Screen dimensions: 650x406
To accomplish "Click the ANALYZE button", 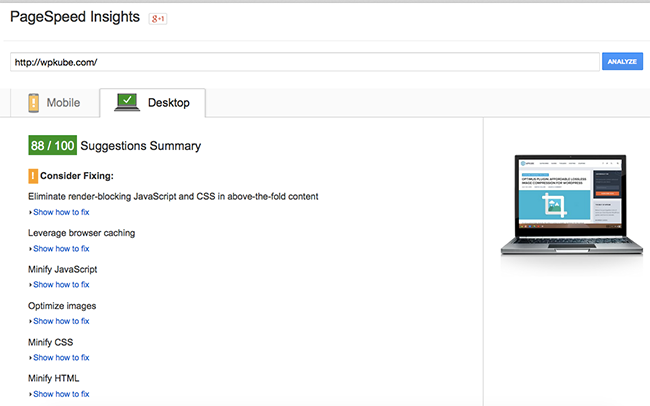I will [x=622, y=61].
